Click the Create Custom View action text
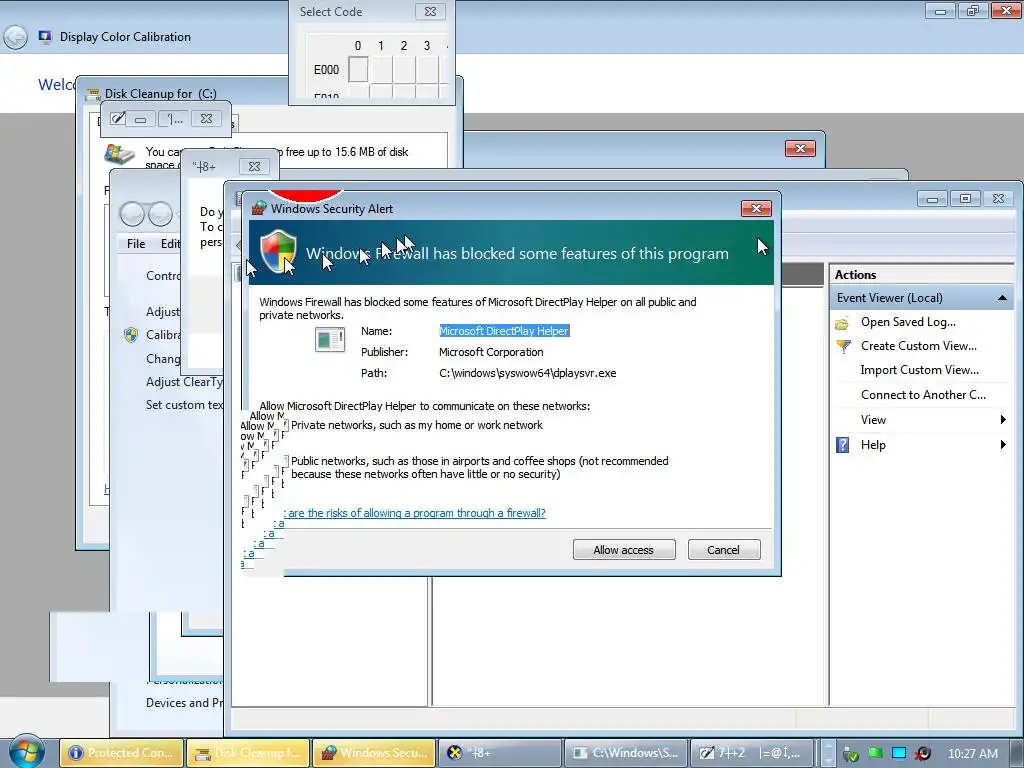Image resolution: width=1024 pixels, height=768 pixels. [x=918, y=346]
